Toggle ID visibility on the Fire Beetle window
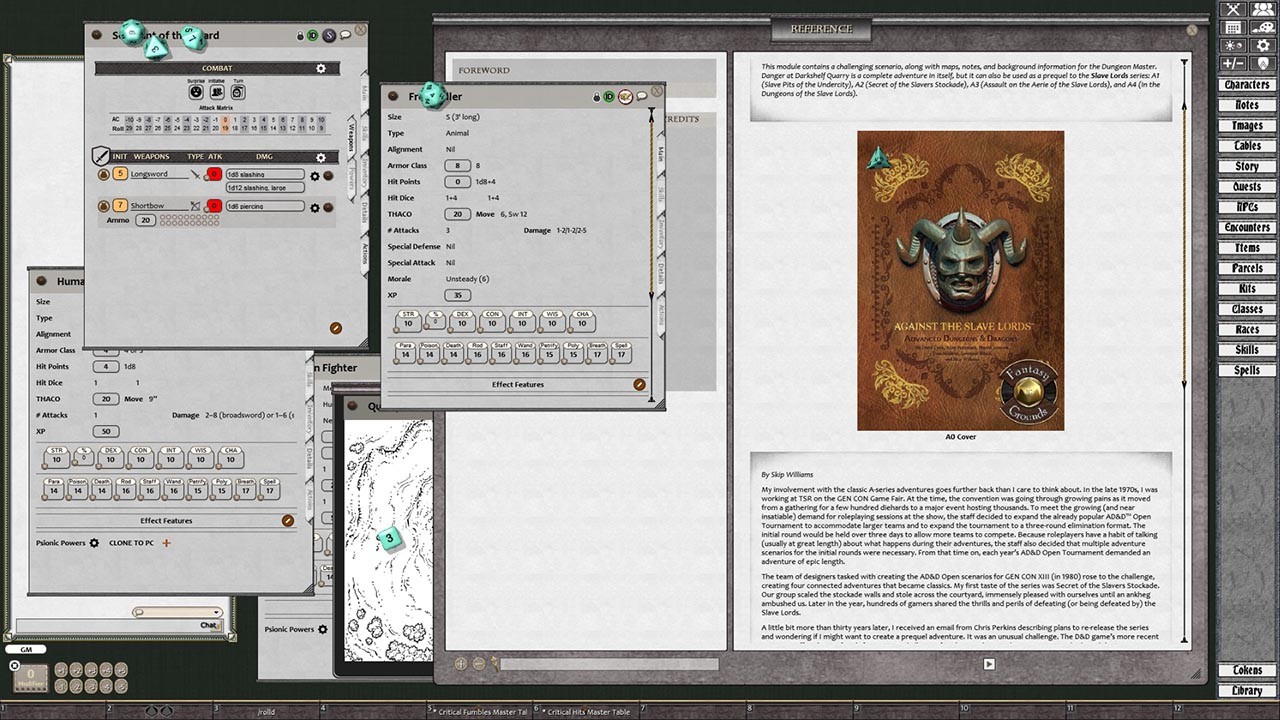1280x720 pixels. pos(609,97)
